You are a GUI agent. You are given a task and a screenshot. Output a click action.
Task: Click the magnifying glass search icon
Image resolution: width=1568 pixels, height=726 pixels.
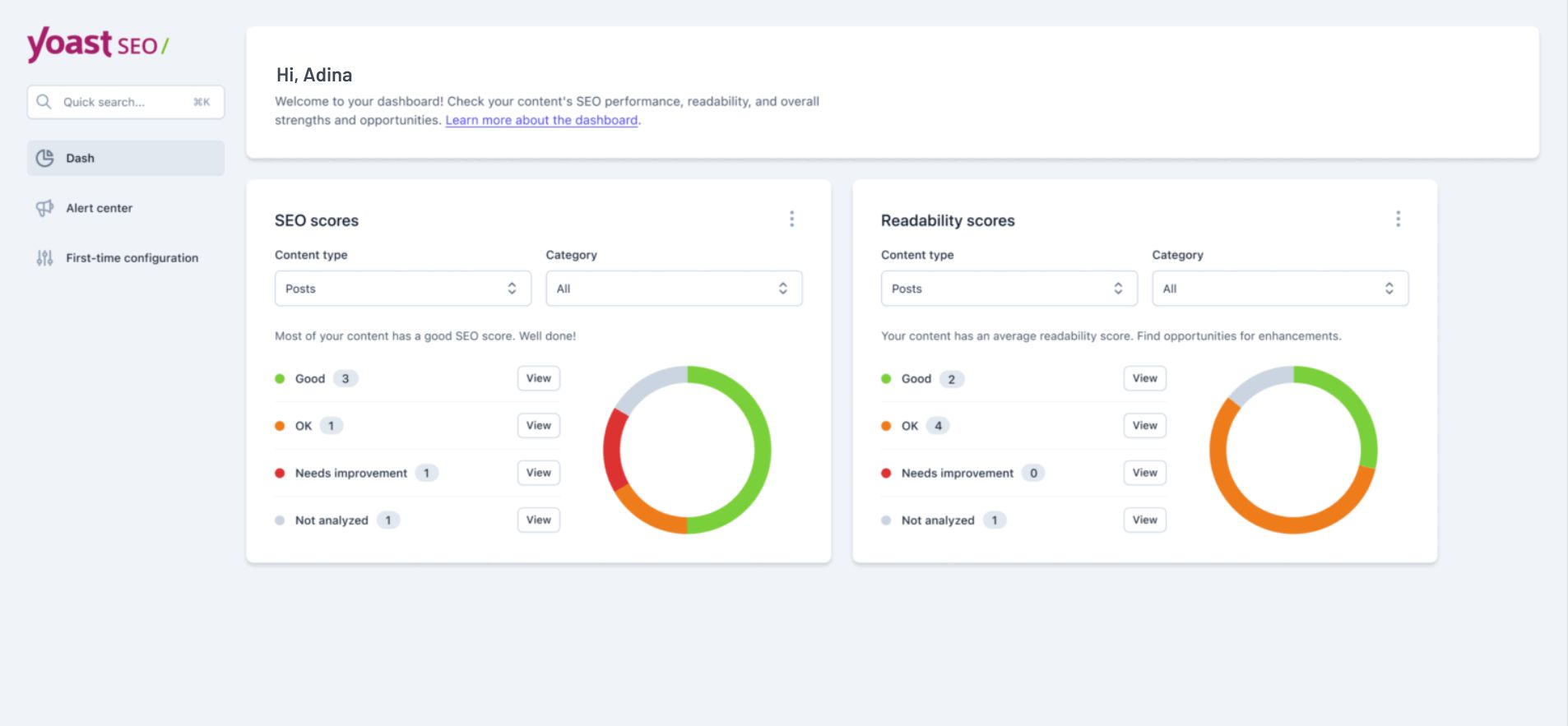(x=44, y=102)
